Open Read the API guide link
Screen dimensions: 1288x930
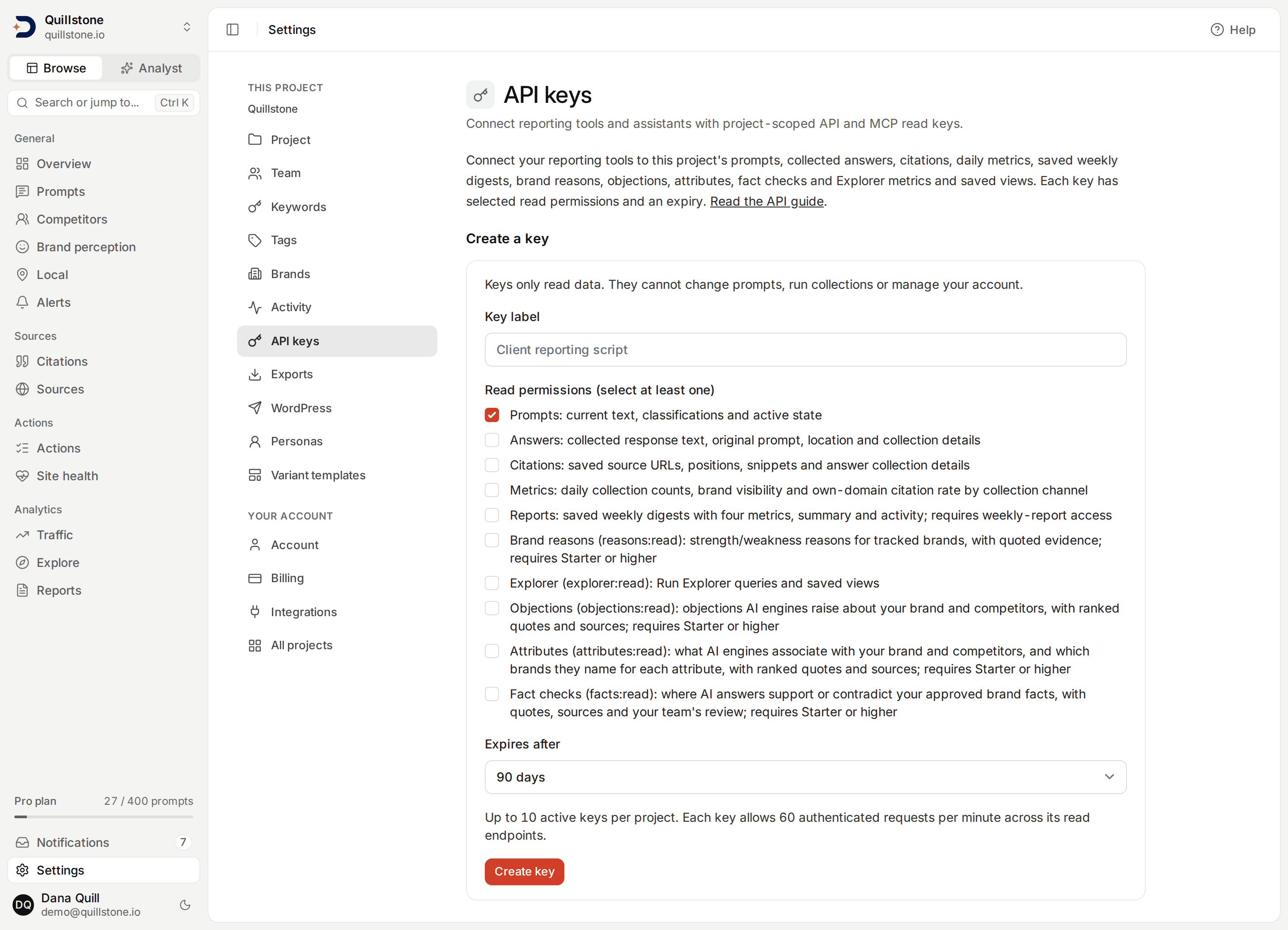(767, 202)
